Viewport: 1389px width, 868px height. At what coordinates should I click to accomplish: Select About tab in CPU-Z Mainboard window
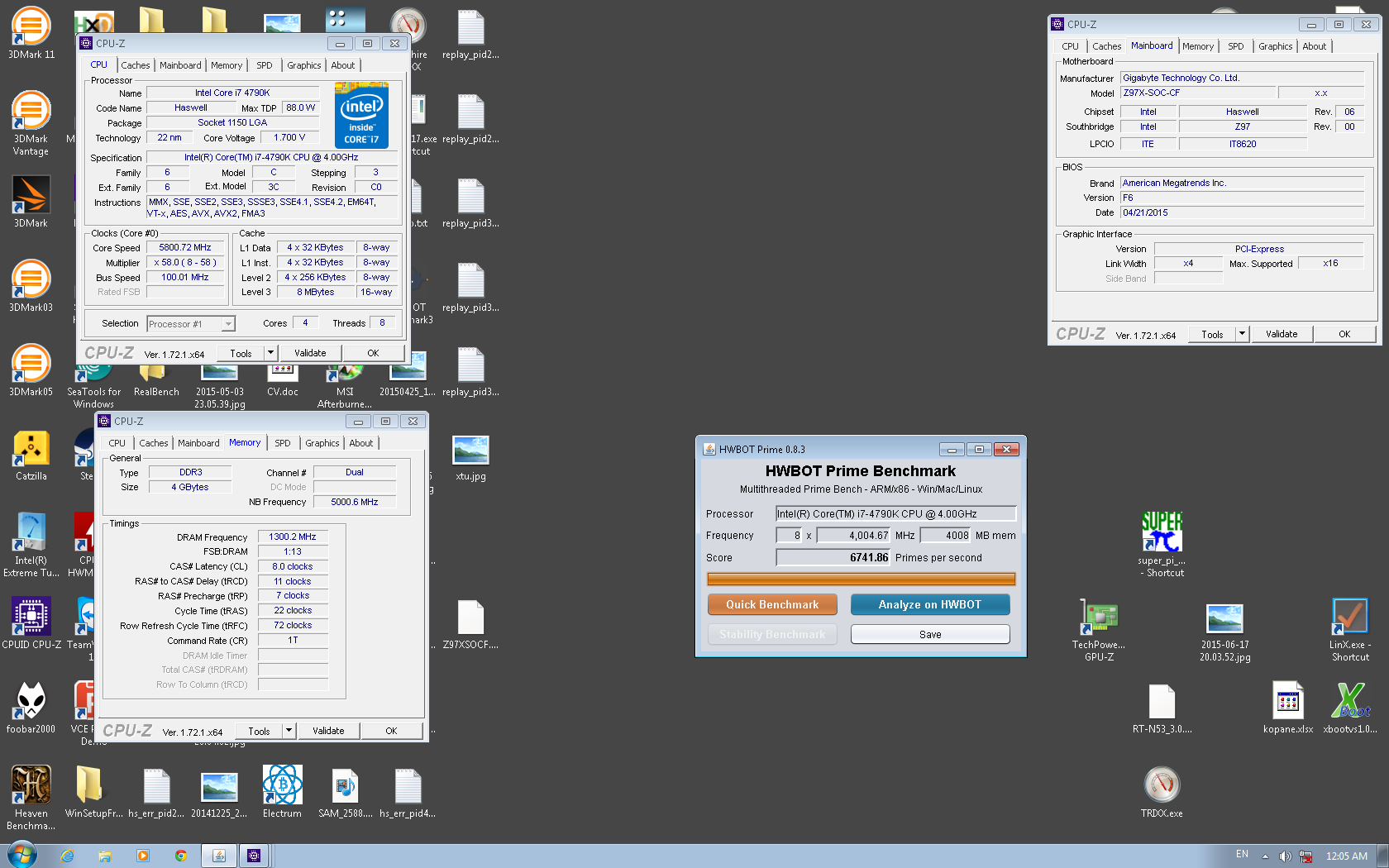point(1314,46)
